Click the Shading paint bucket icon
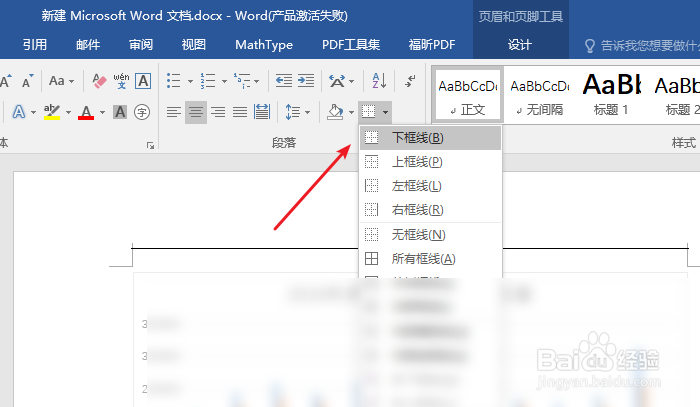700x407 pixels. pos(335,112)
